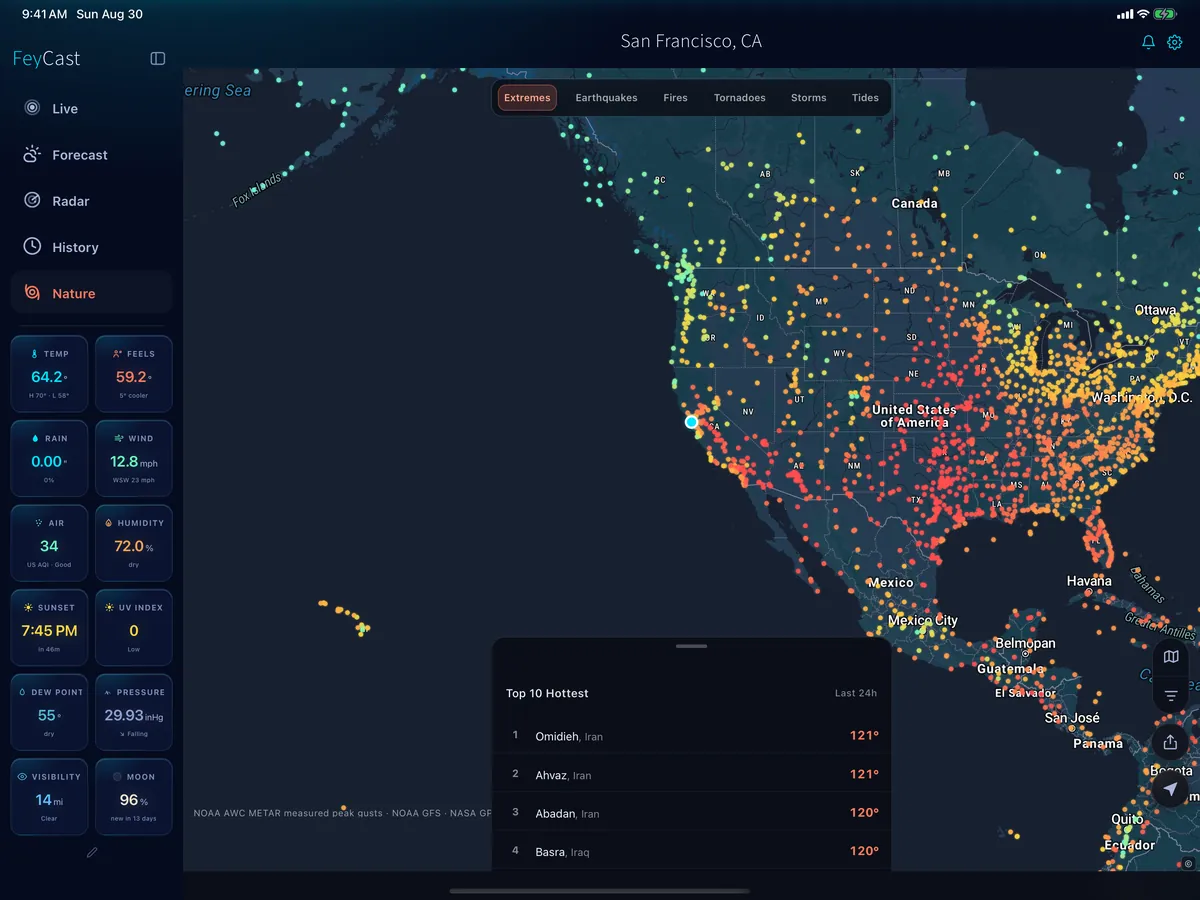
Task: Click the Wi-Fi status icon
Action: click(x=1143, y=14)
